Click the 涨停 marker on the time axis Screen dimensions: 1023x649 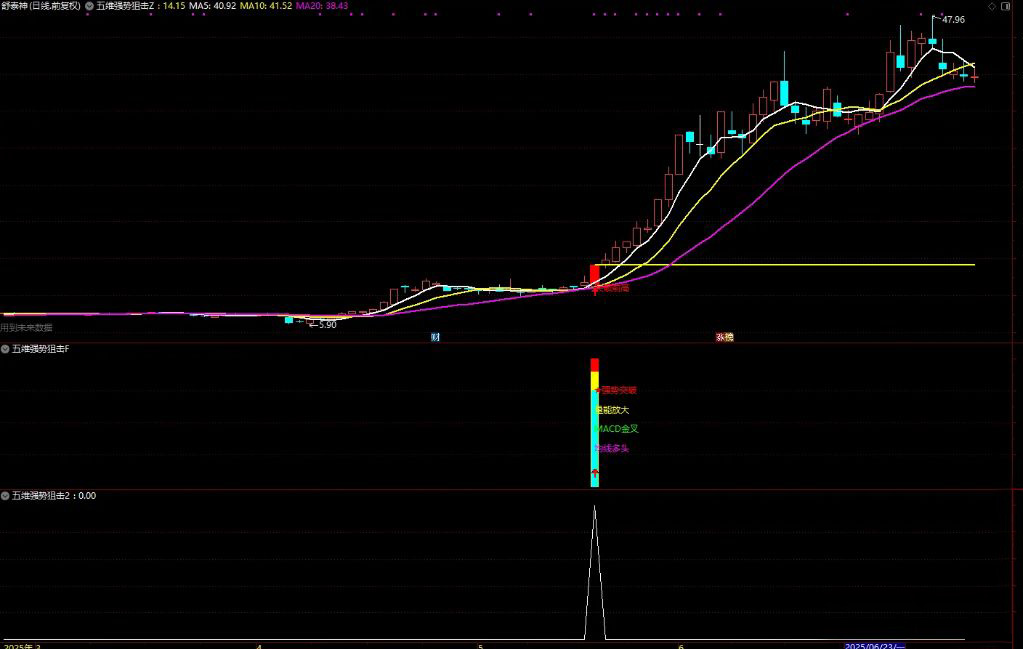coord(724,337)
